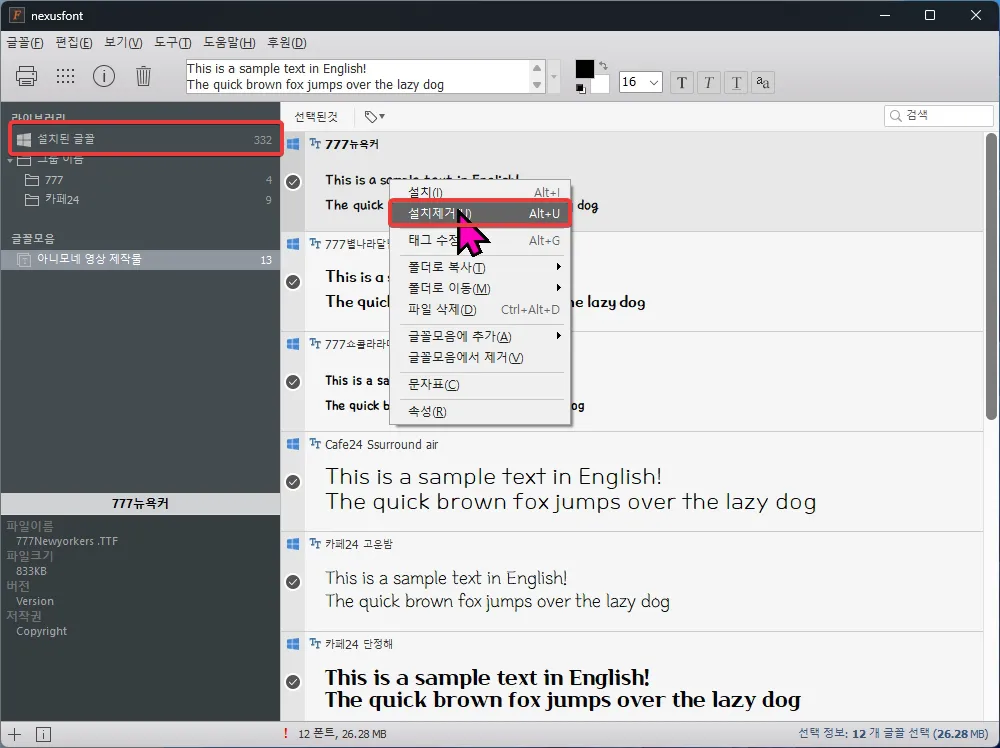Viewport: 1000px width, 748px height.
Task: Toggle the check mark for 카페24 고운밤
Action: [293, 582]
